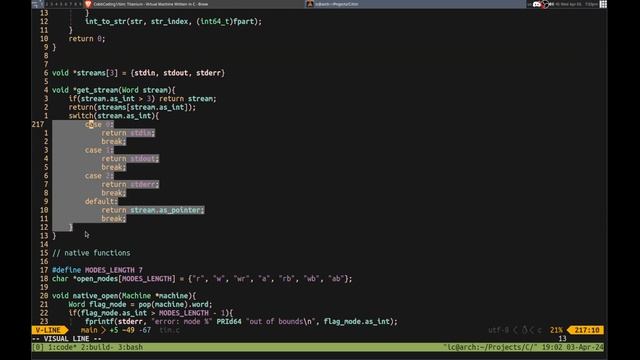Click the Brave browser icon in top bar
The width and height of the screenshot is (640, 360).
tap(88, 4)
